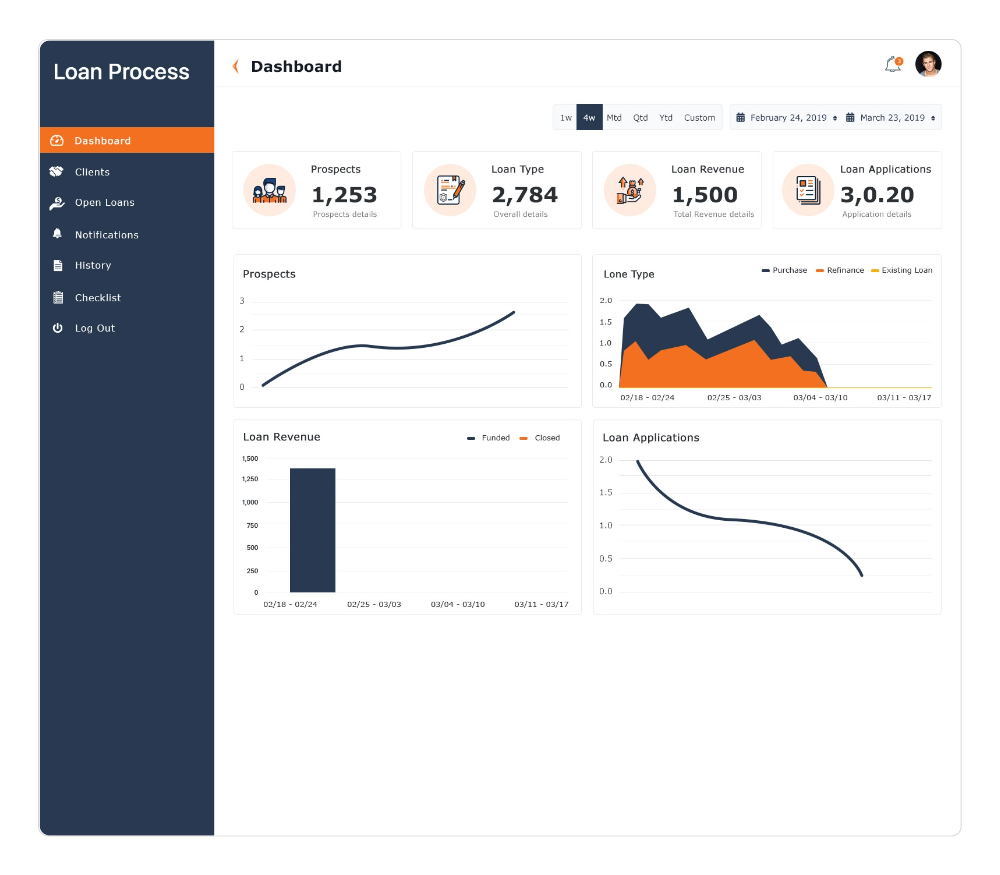This screenshot has width=1000, height=875.
Task: Select the 1w time range button
Action: click(565, 118)
